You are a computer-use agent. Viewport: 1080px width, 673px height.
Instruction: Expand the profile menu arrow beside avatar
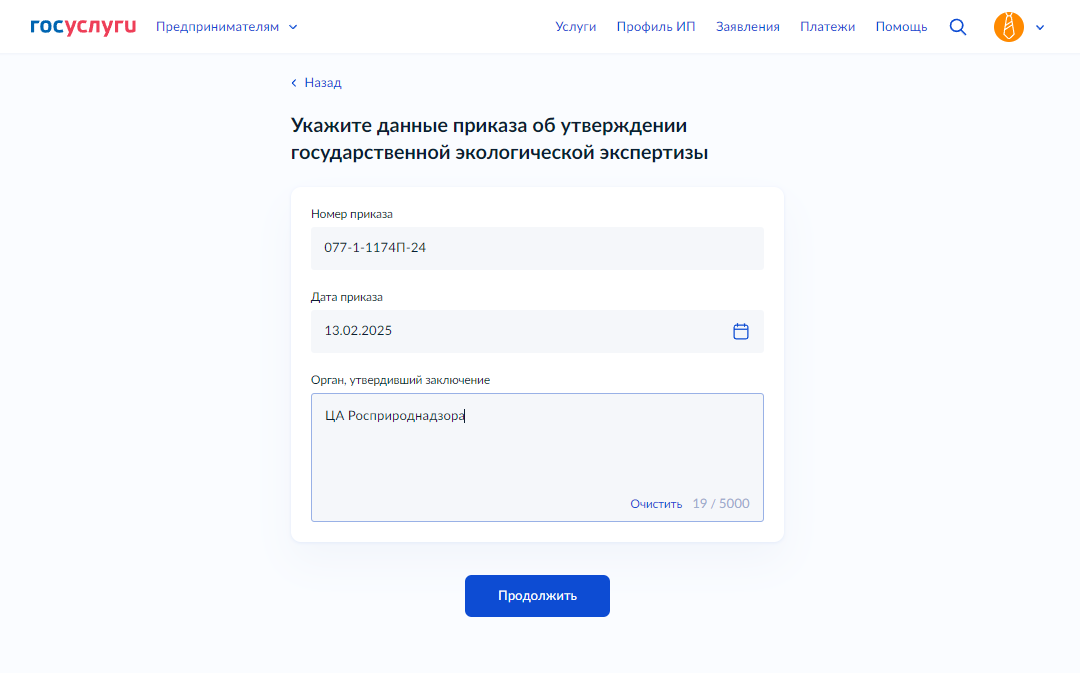click(x=1040, y=27)
